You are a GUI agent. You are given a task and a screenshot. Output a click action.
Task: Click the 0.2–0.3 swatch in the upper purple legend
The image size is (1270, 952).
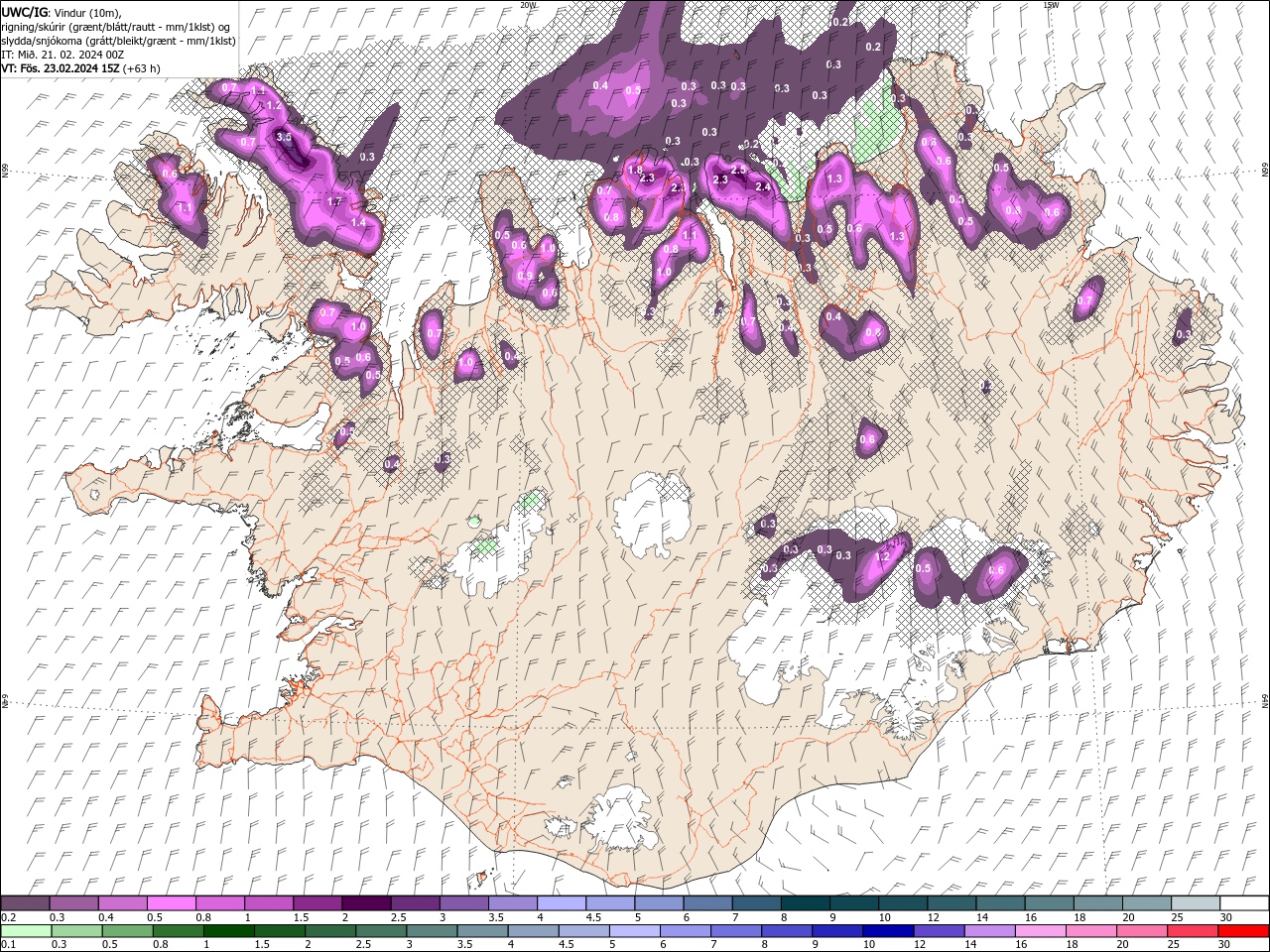[x=26, y=903]
